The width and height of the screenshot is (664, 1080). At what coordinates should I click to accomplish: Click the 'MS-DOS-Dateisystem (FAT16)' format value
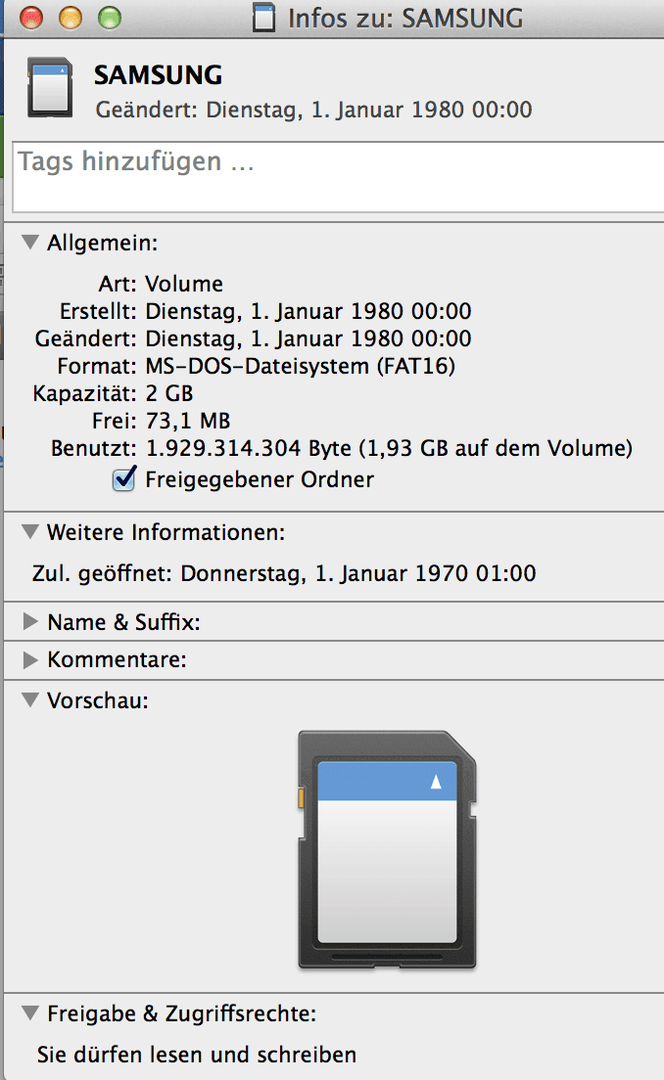pyautogui.click(x=300, y=366)
